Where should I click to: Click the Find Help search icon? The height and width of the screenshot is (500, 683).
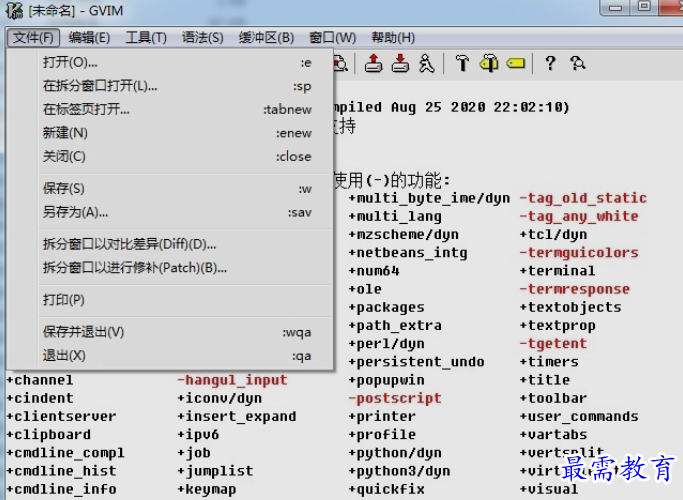point(578,64)
